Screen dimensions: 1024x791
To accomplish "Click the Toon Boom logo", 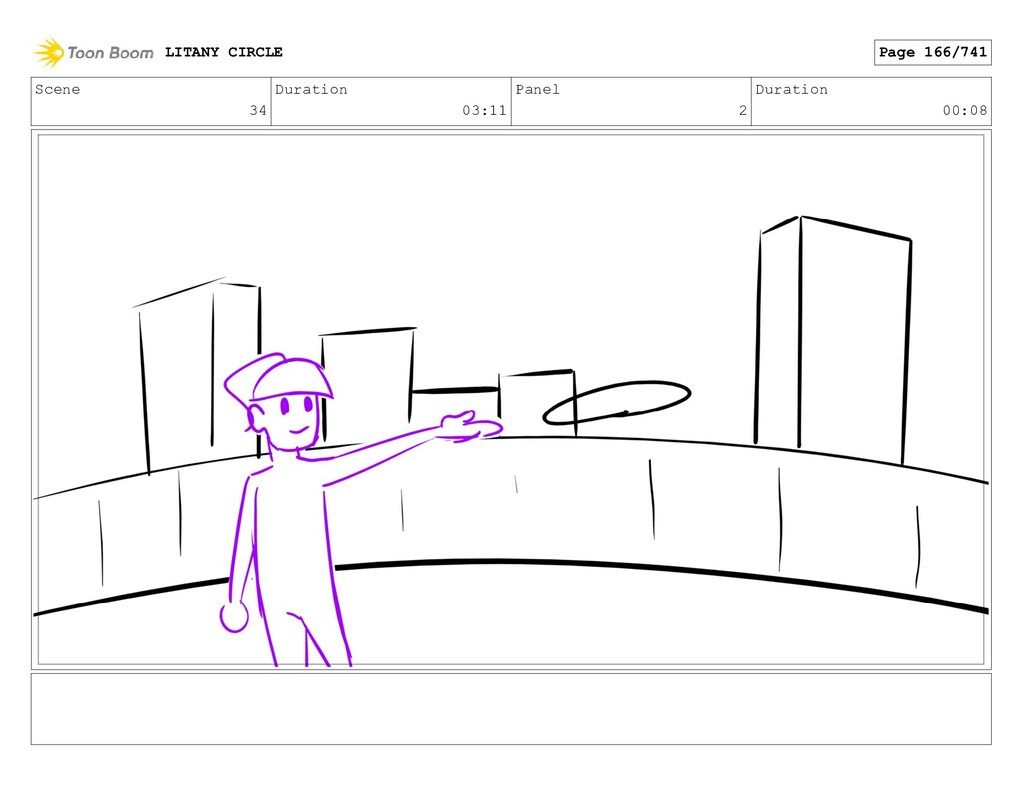I will 94,52.
